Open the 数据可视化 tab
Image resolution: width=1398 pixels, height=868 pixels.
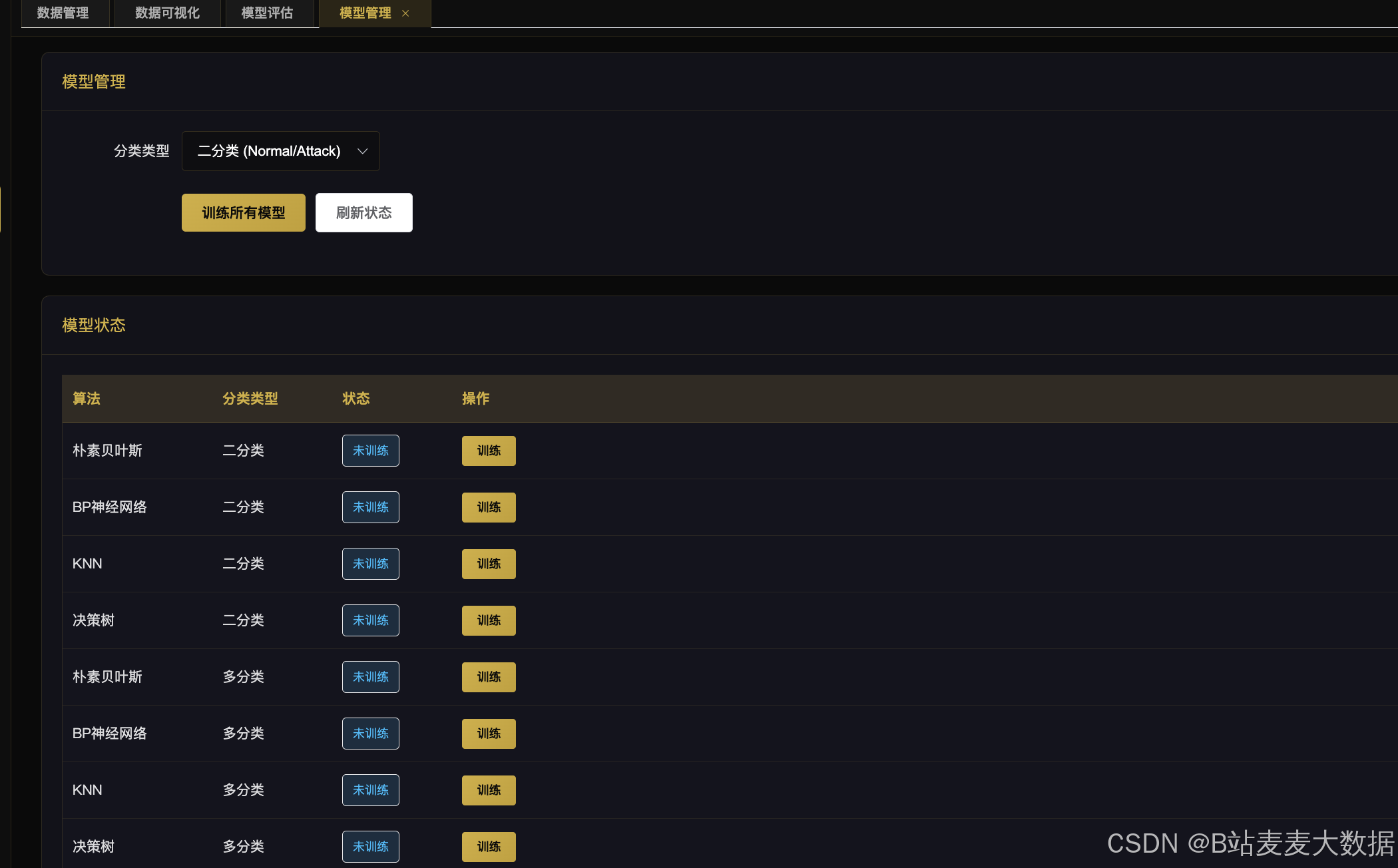click(167, 13)
